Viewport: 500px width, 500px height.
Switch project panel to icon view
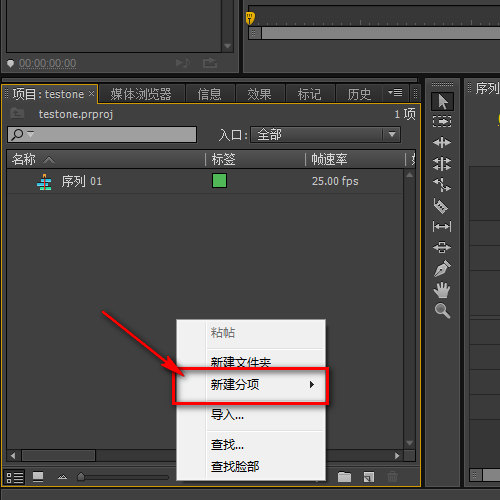(x=38, y=477)
